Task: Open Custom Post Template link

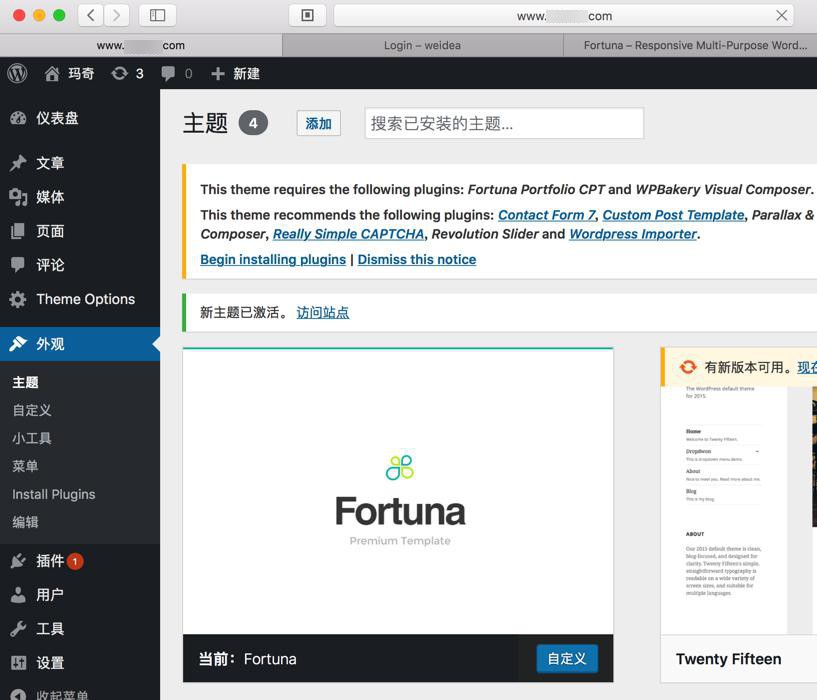Action: 674,215
